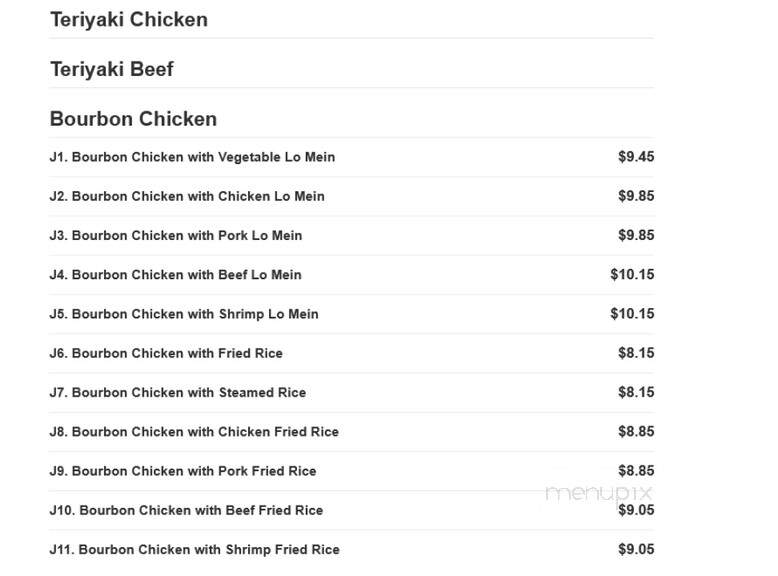Click the $8.15 price beside J7
Screen dimensions: 778x576
[x=636, y=392]
